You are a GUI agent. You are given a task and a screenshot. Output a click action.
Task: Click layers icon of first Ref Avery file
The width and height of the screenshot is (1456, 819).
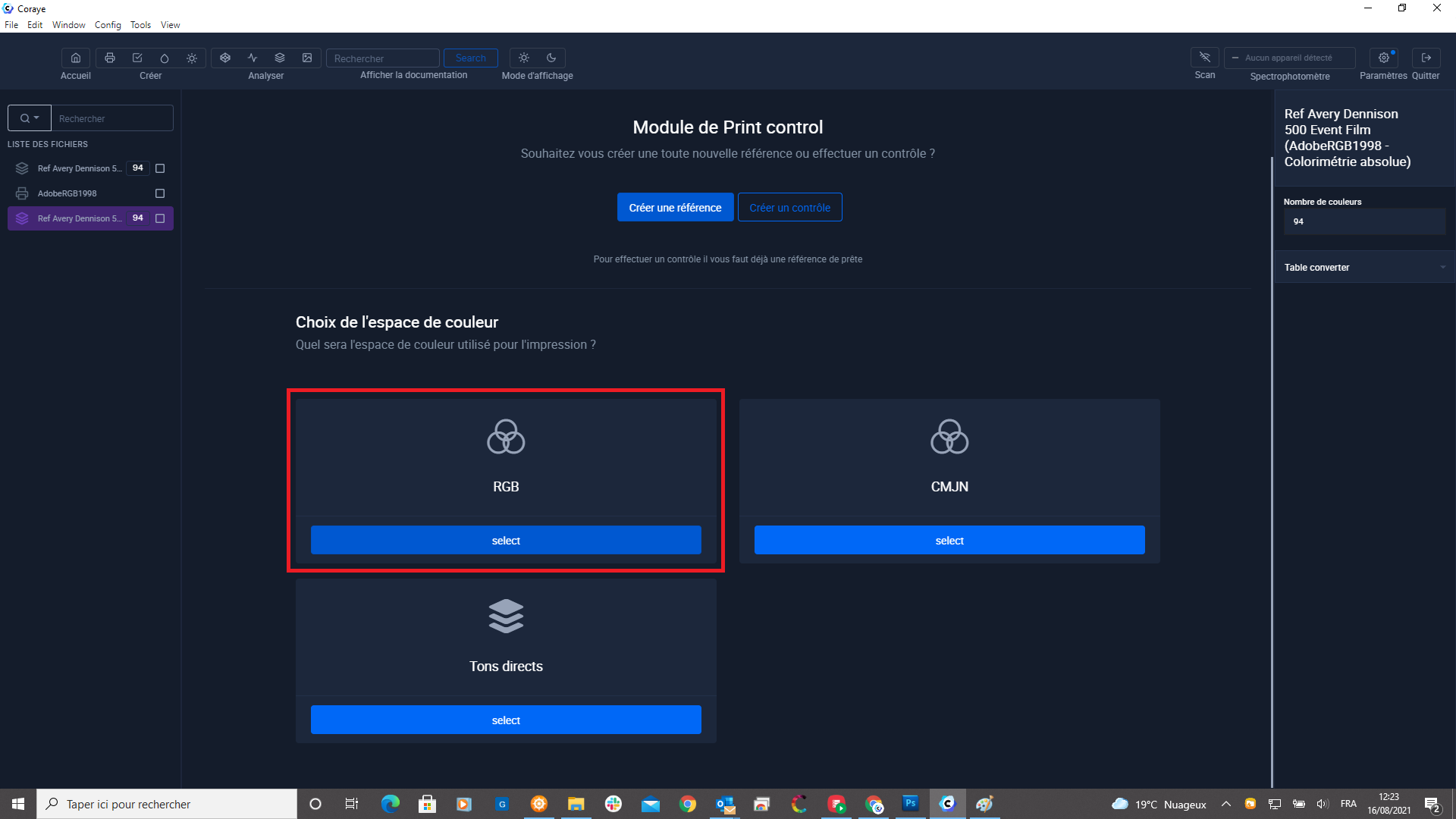pyautogui.click(x=22, y=168)
